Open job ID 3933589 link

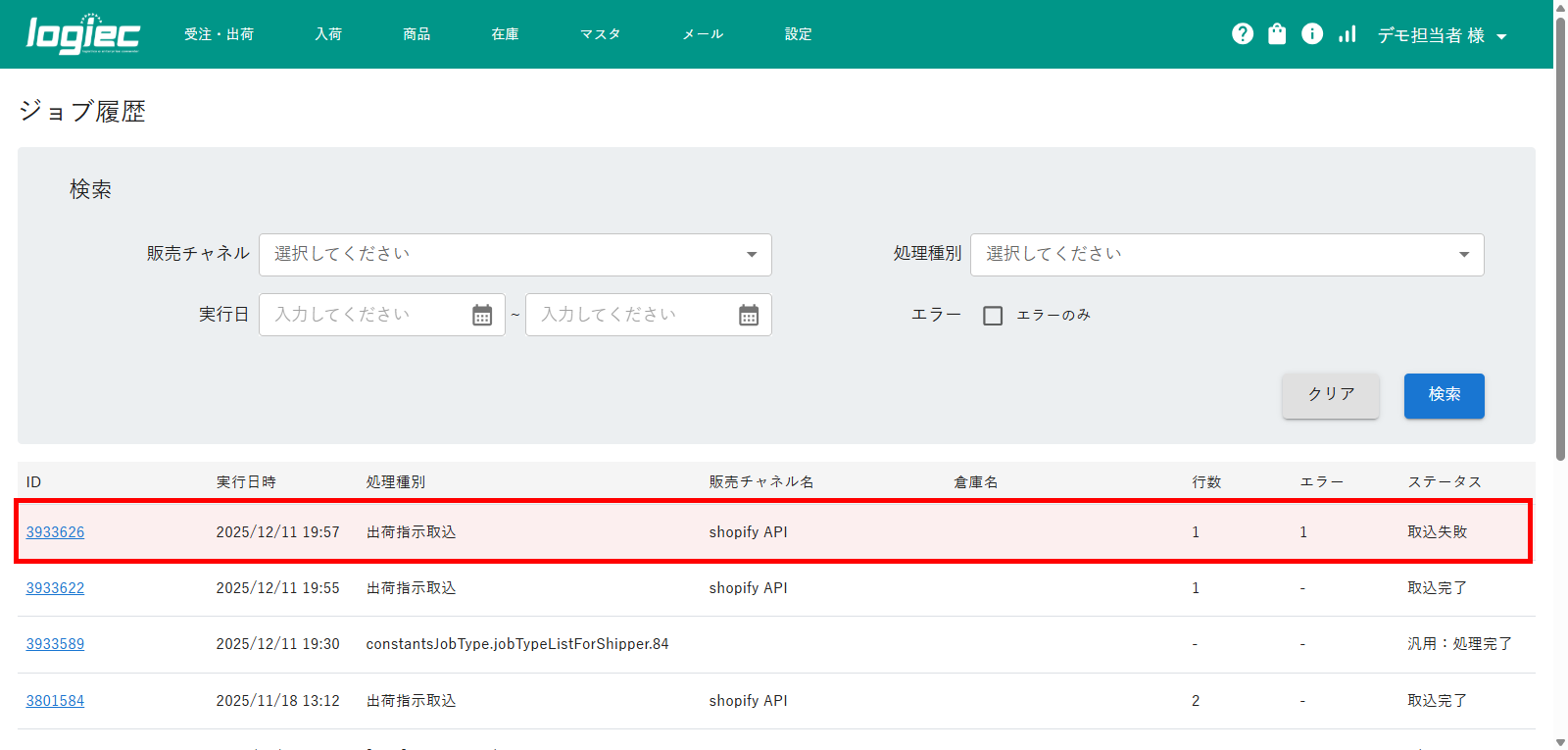55,644
